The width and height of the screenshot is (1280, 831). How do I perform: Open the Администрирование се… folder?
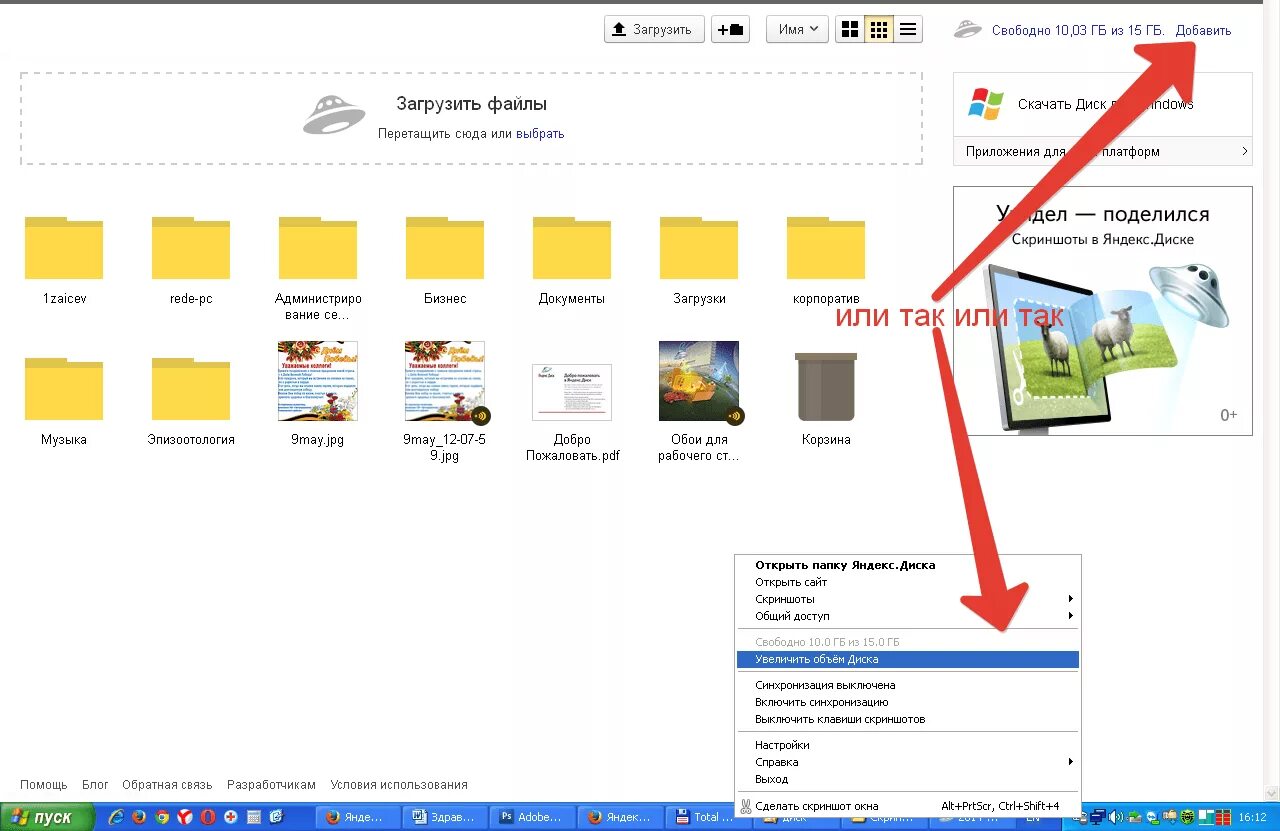click(x=318, y=248)
